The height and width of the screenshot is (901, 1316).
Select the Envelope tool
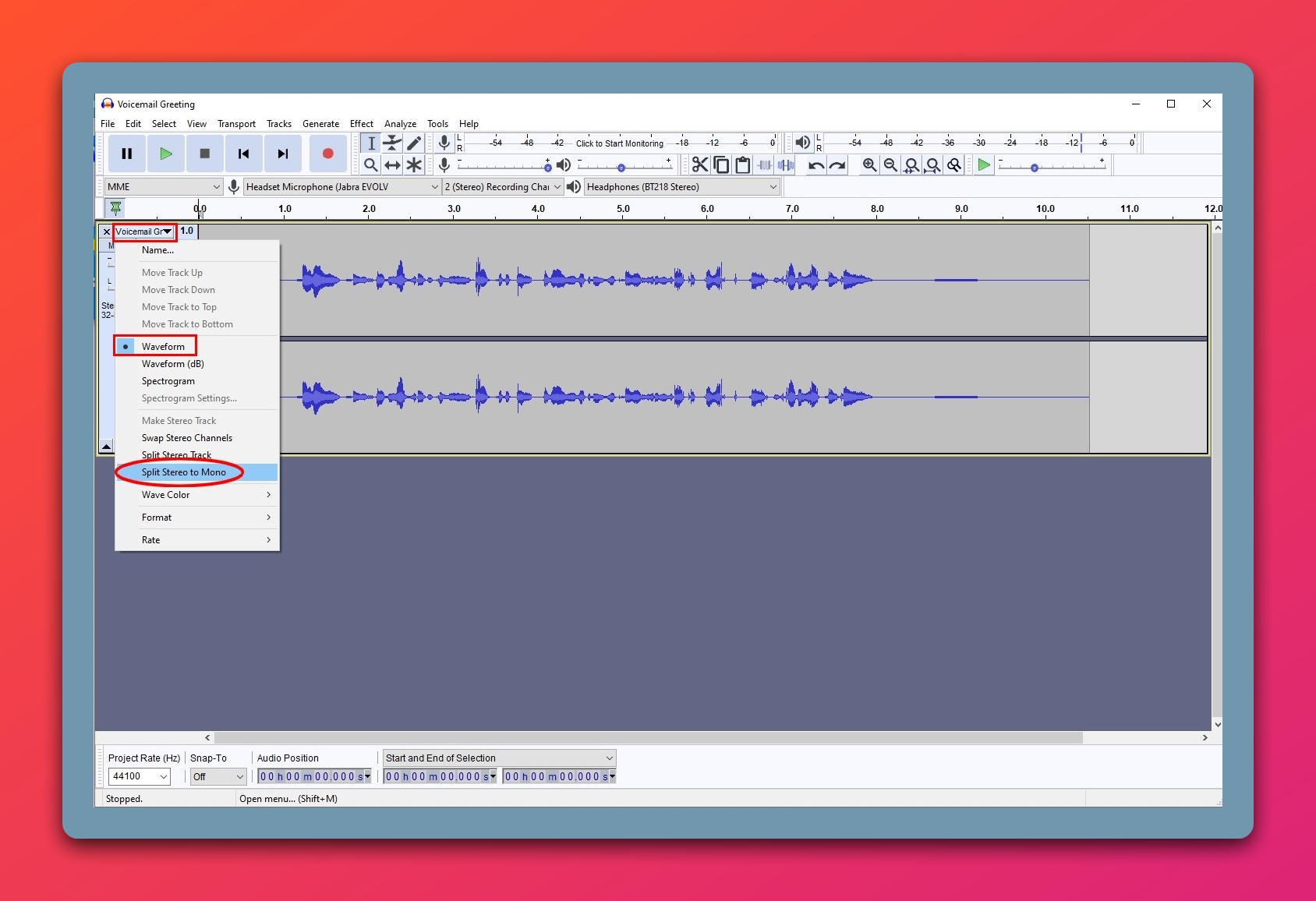392,143
